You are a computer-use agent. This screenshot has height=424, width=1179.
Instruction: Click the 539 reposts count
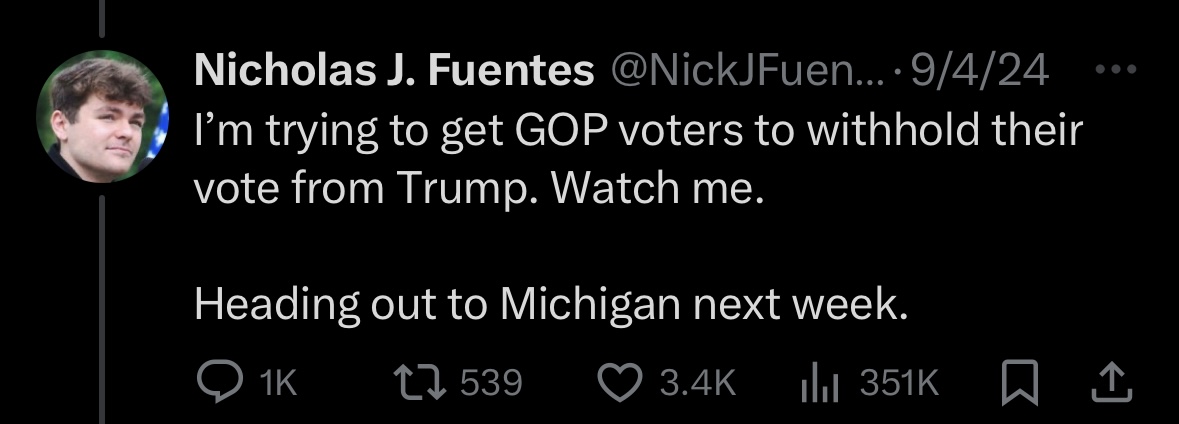coord(491,383)
